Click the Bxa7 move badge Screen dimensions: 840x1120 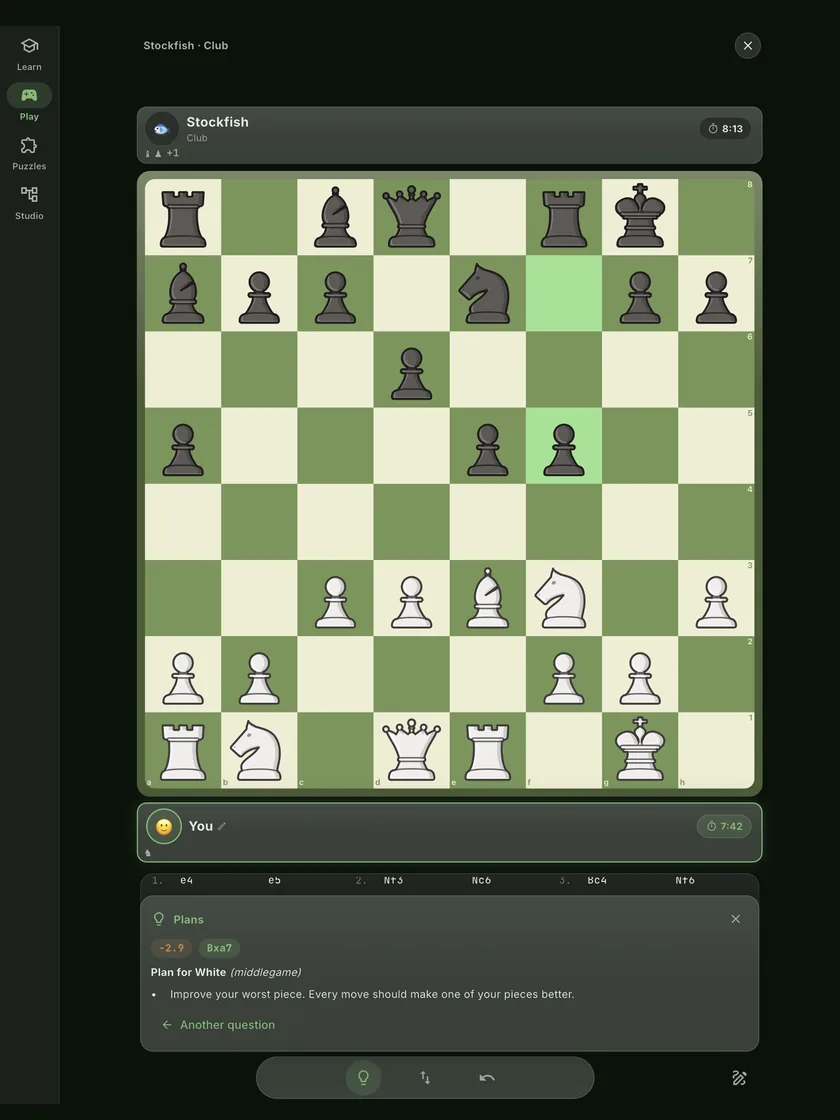219,948
